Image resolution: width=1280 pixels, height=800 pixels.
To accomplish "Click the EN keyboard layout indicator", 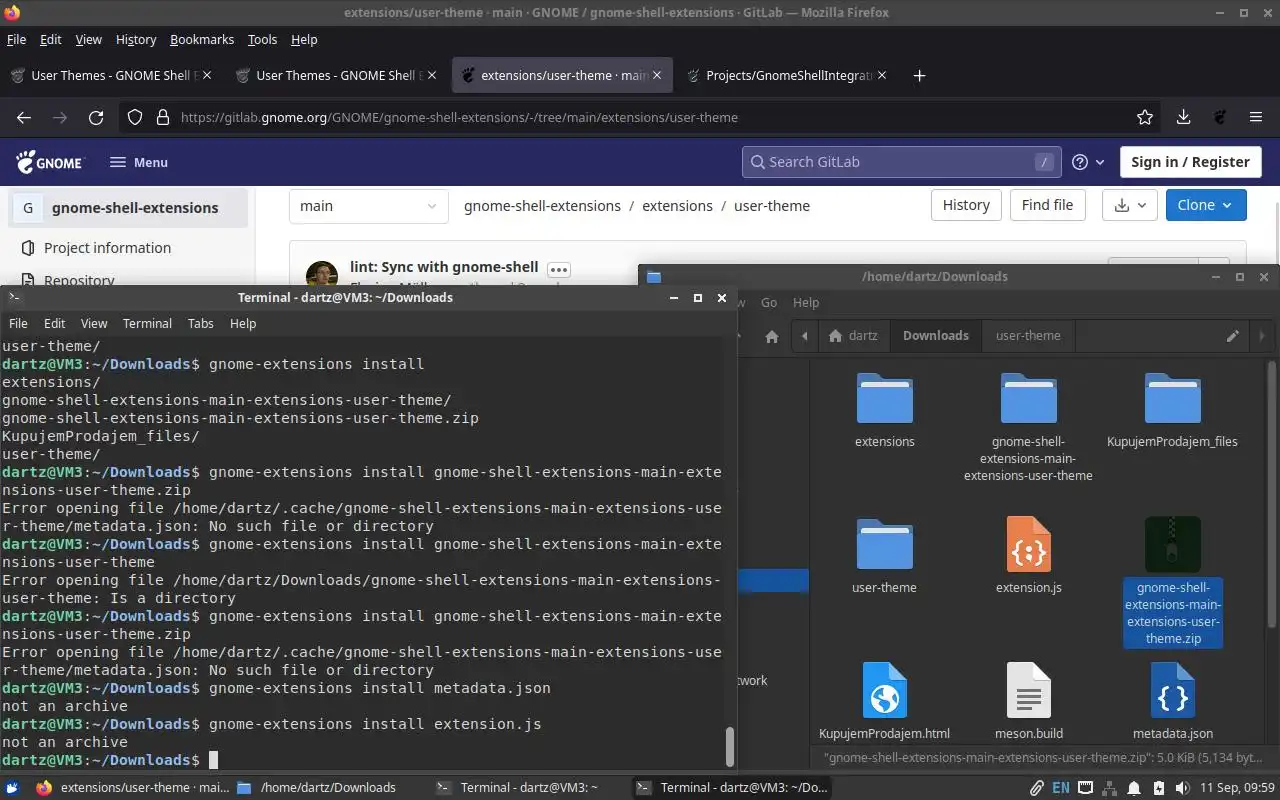I will pos(1060,787).
